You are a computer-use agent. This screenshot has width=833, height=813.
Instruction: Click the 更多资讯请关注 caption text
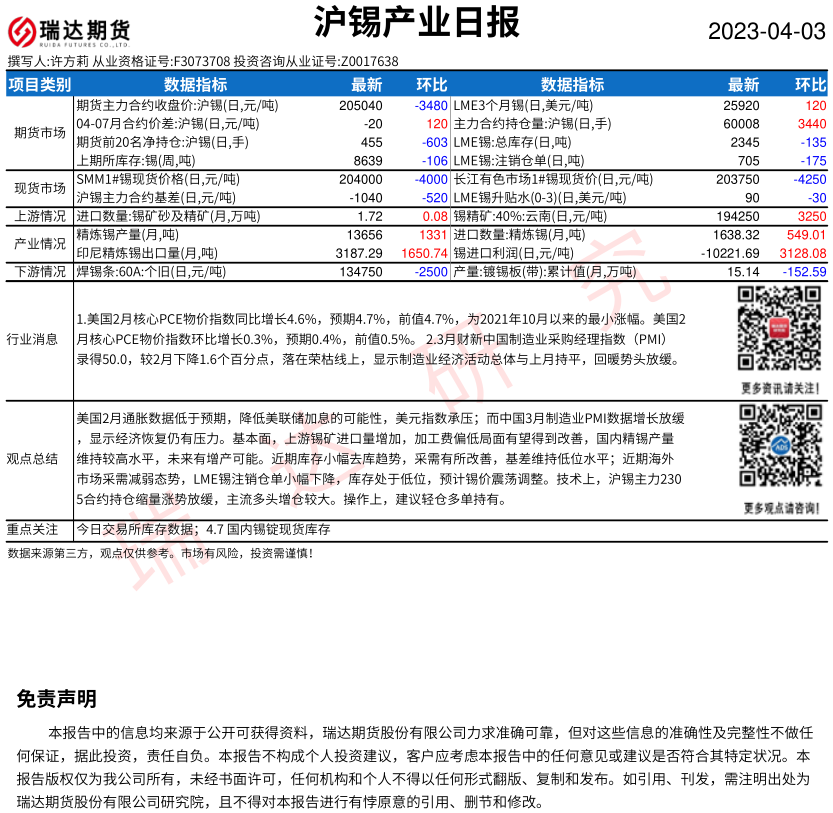781,388
